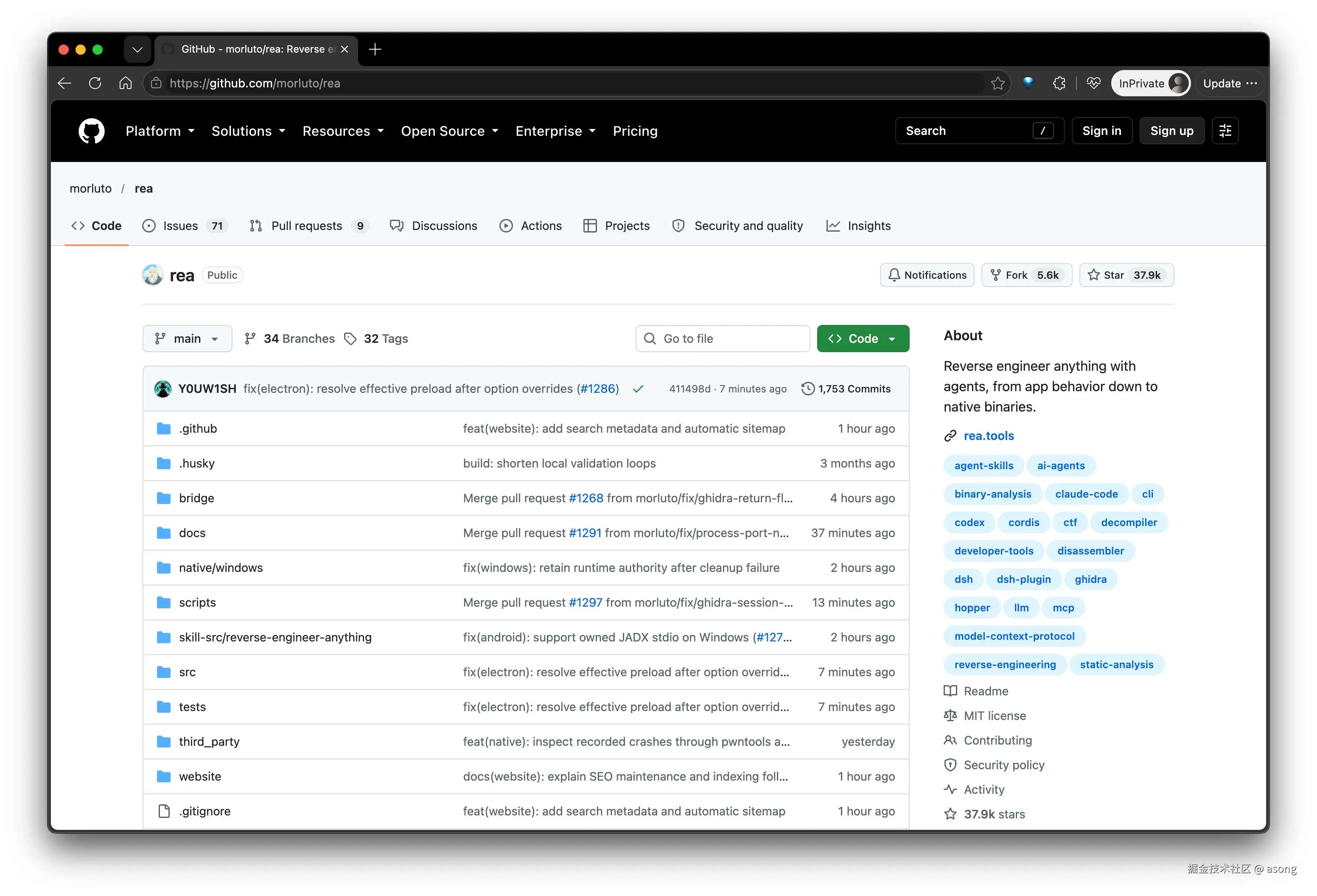Focus the GitHub Search box
This screenshot has width=1317, height=896.
click(979, 131)
